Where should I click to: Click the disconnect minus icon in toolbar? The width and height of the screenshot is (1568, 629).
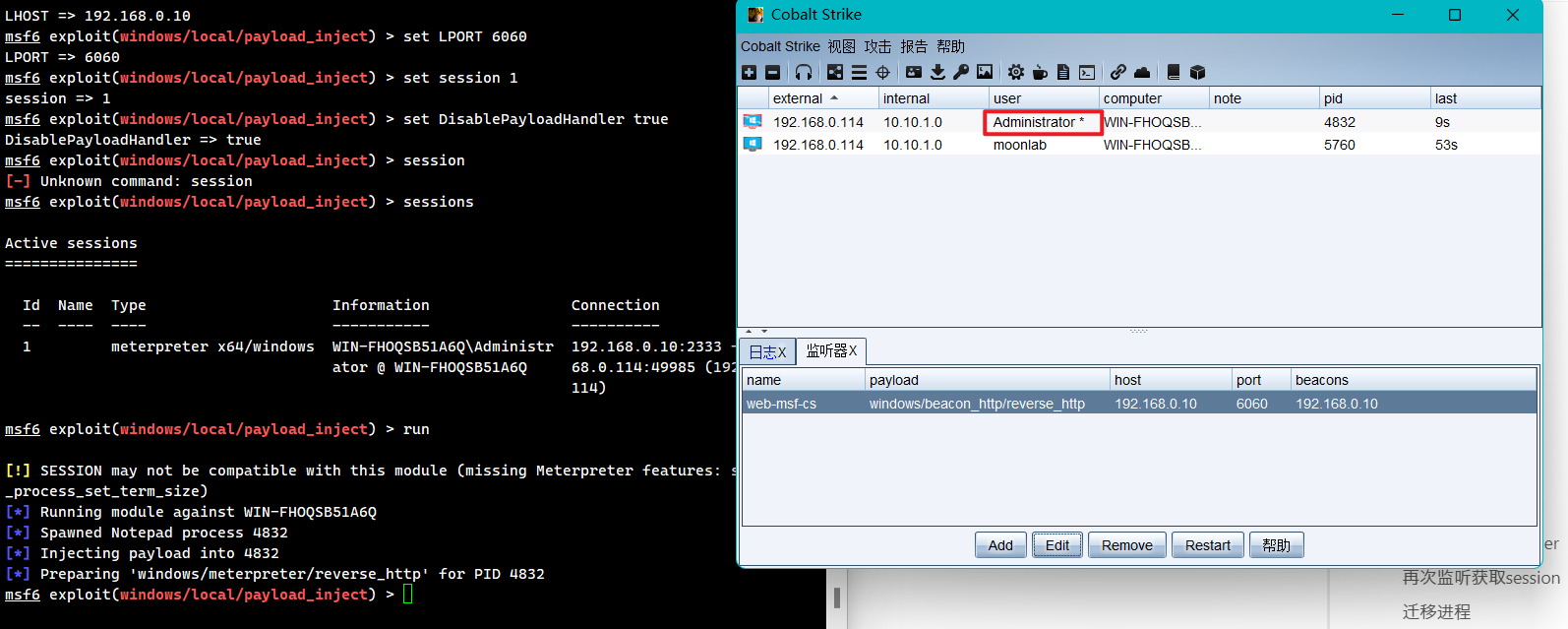coord(772,72)
